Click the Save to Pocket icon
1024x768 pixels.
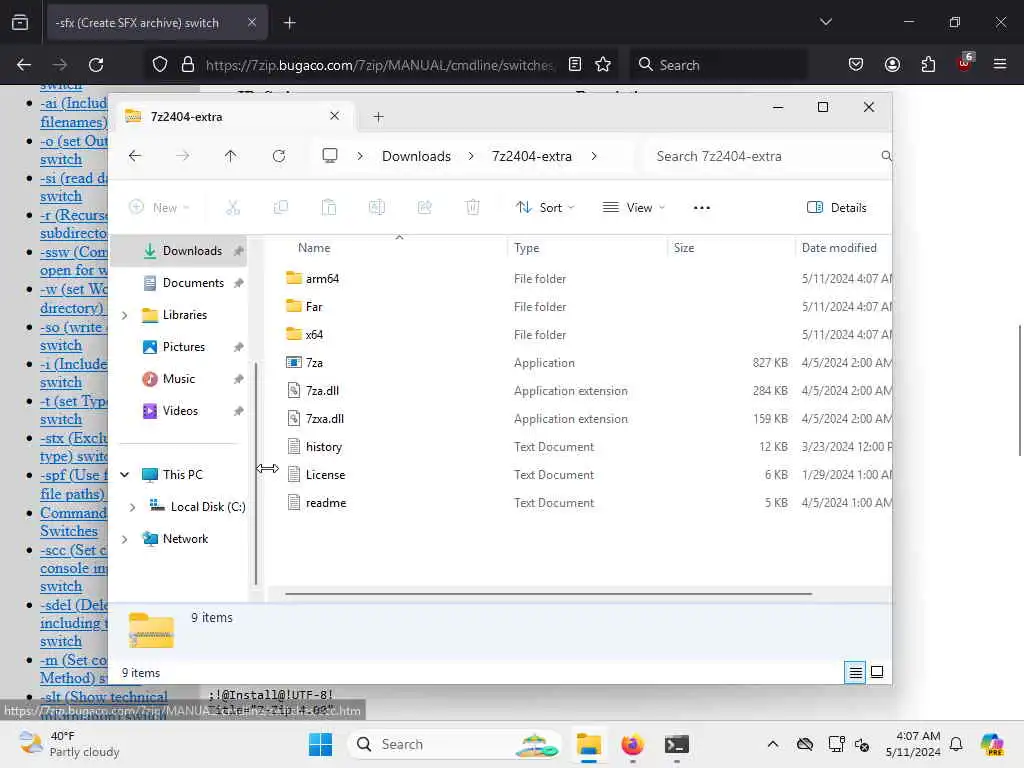856,65
